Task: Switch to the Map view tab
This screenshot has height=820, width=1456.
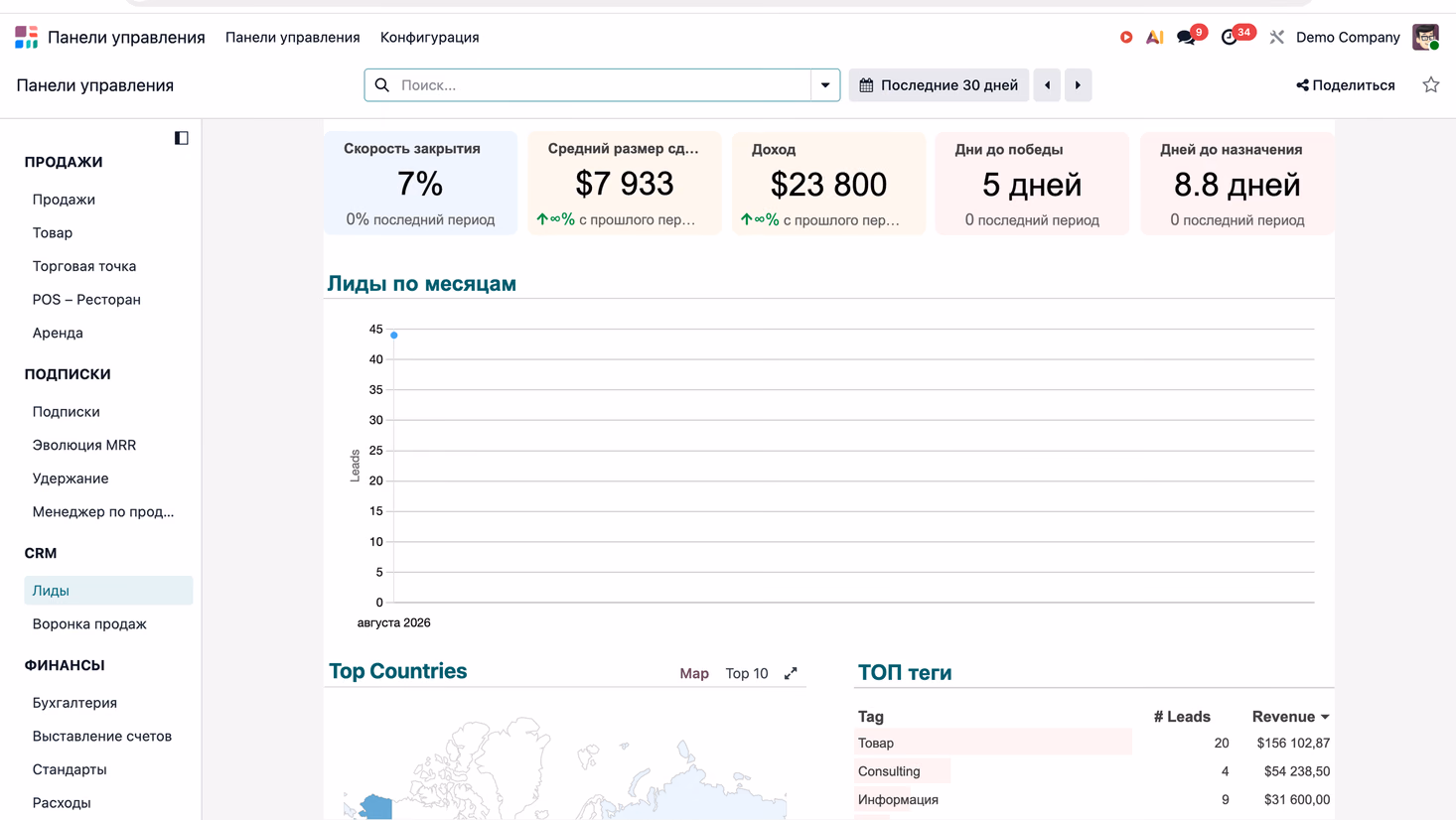Action: 694,673
